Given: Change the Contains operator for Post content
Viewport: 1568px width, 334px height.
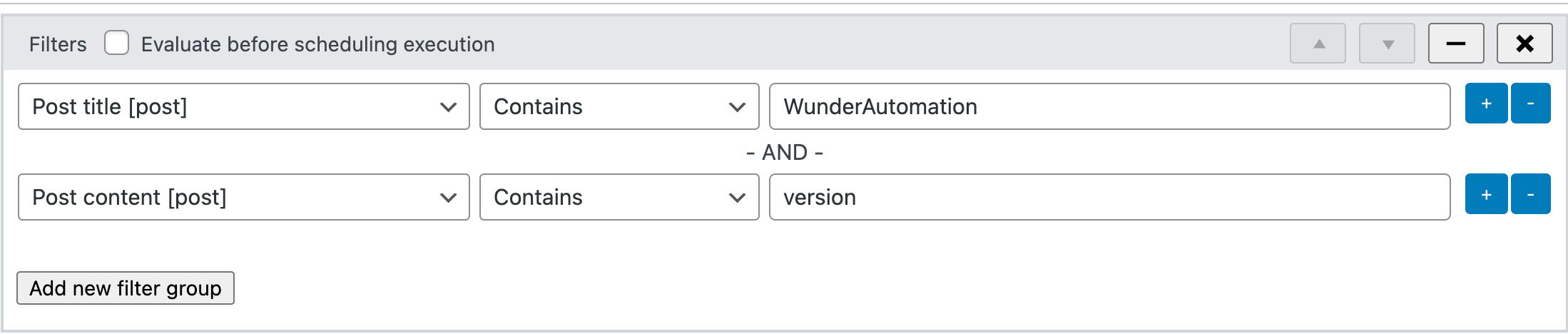Looking at the screenshot, I should tap(618, 197).
